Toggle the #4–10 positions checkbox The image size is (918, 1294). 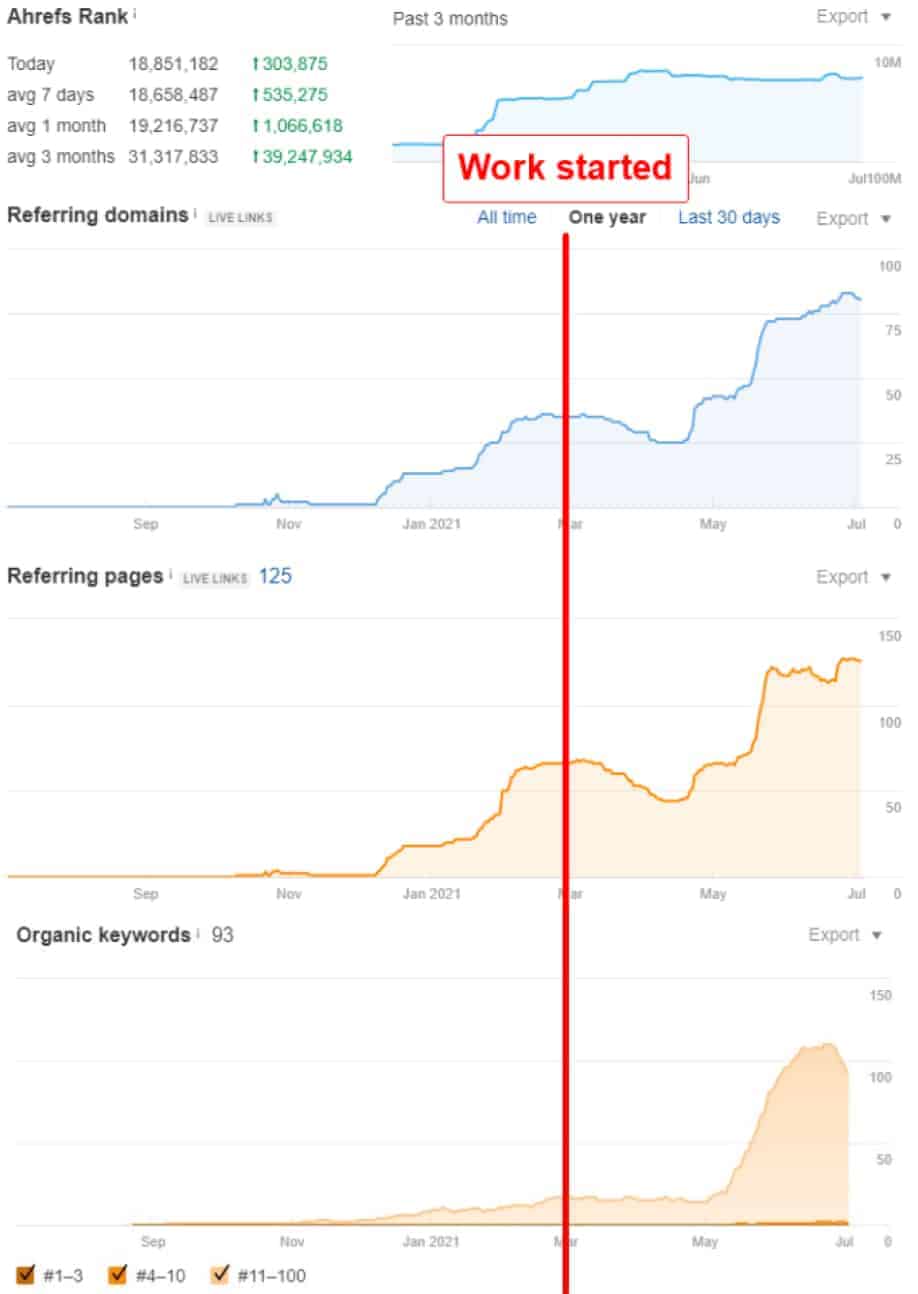pyautogui.click(x=118, y=1275)
